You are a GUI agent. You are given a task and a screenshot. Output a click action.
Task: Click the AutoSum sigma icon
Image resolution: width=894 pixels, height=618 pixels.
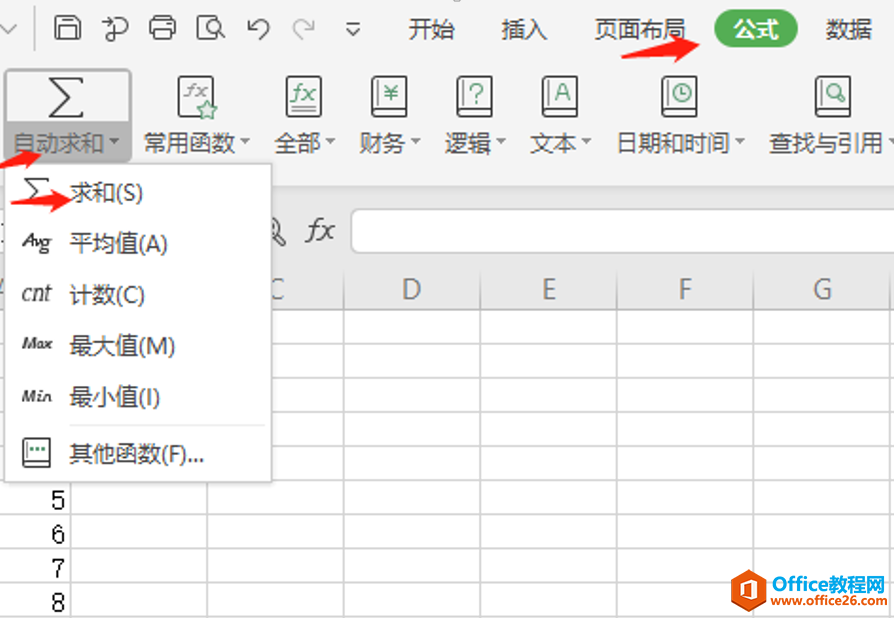(x=66, y=96)
